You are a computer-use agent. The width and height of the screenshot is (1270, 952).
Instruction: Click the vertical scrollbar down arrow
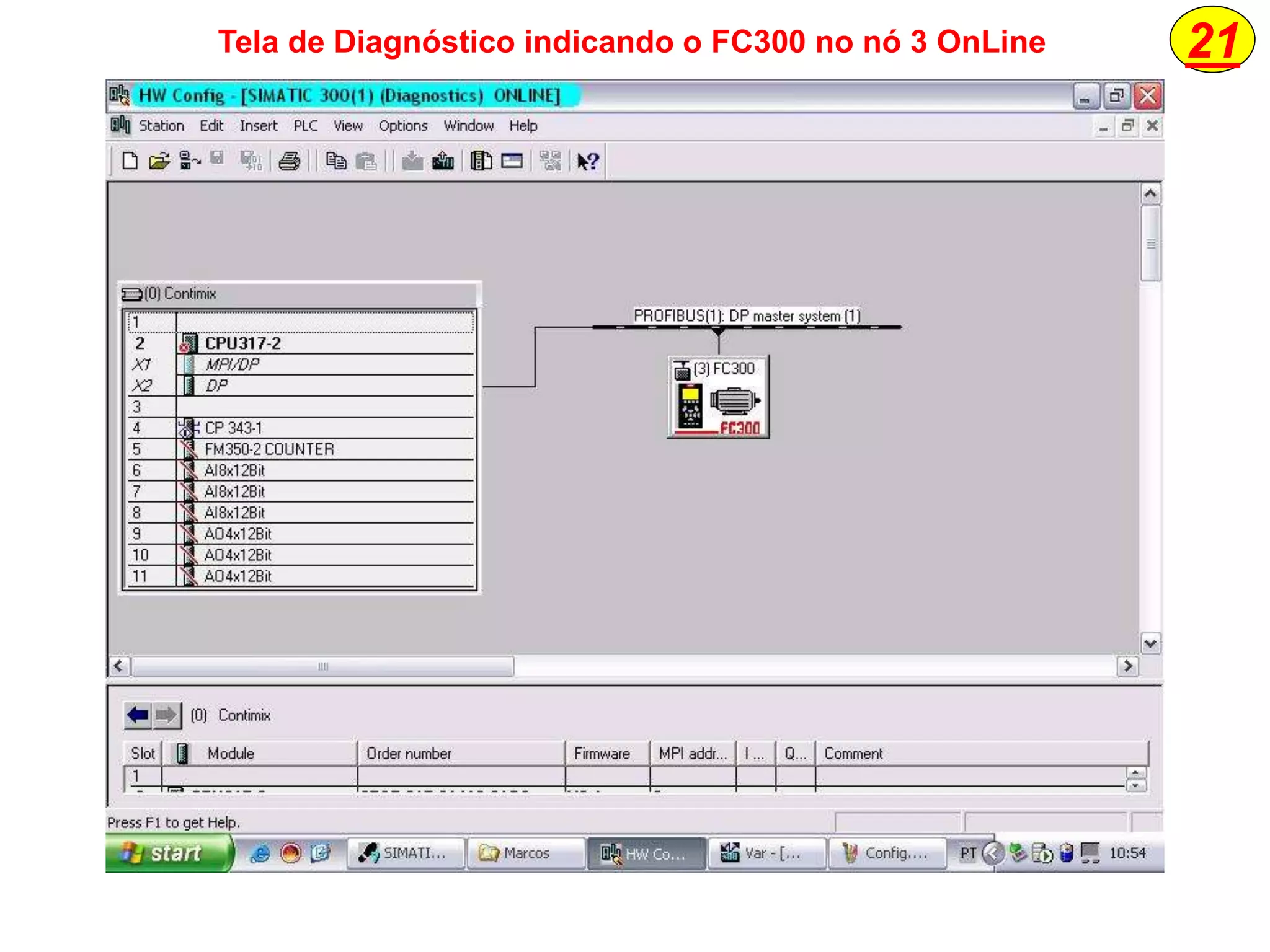[1151, 643]
